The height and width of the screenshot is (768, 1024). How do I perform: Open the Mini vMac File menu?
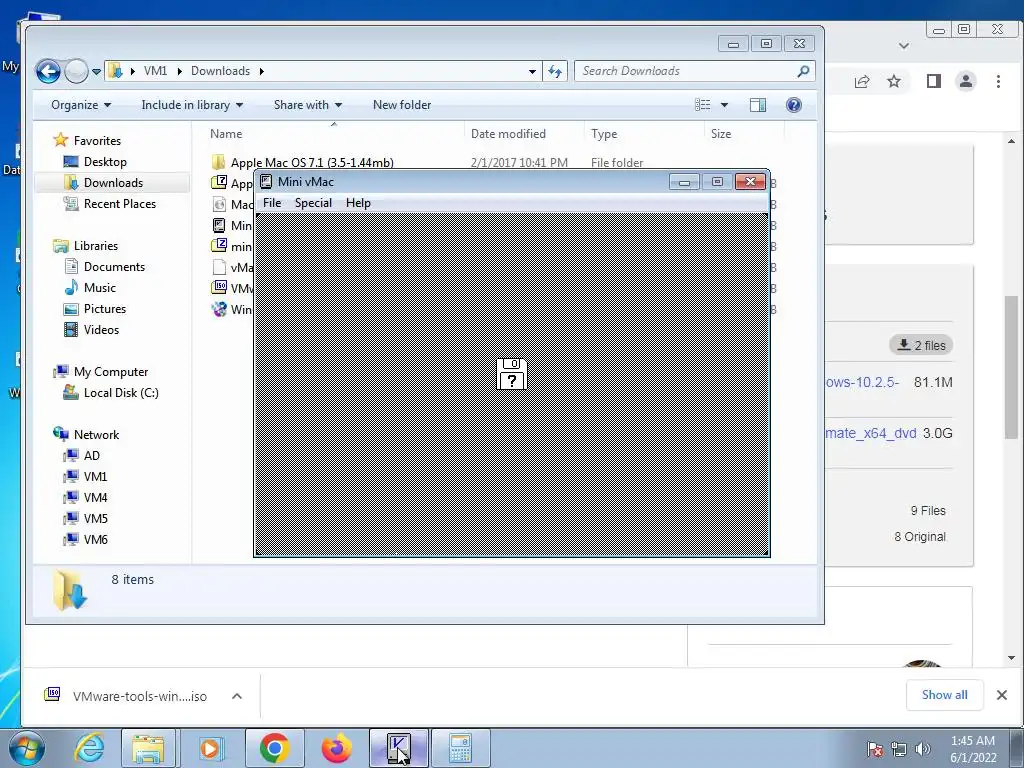coord(272,202)
